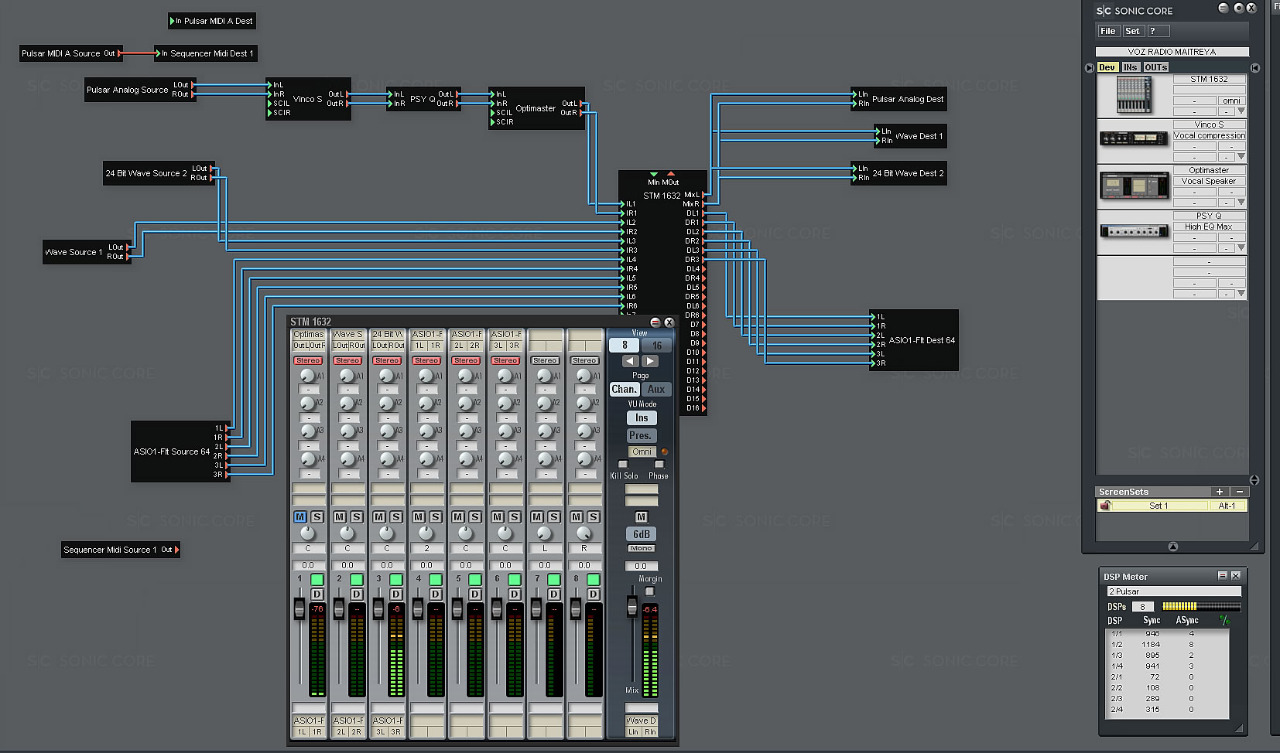Unmute channel 1 in STM 1632 mixer
The width and height of the screenshot is (1280, 753).
[300, 516]
